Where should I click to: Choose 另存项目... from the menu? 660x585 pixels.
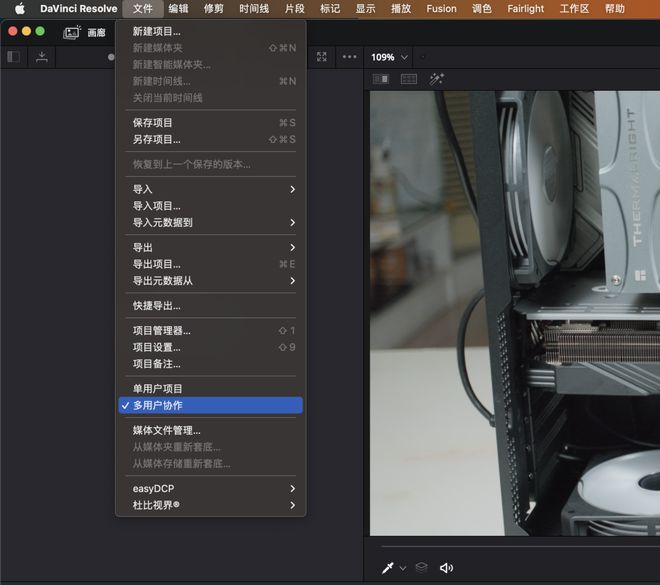coord(210,139)
